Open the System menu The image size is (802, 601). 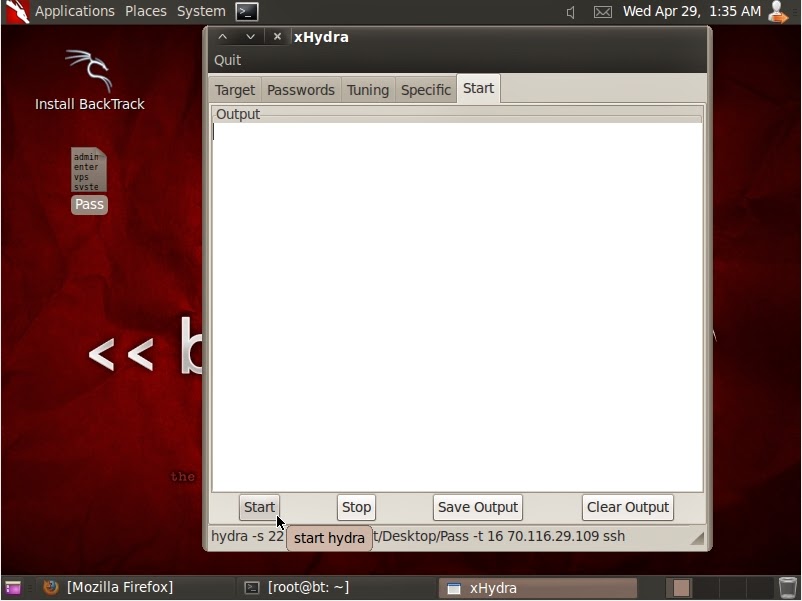tap(201, 11)
